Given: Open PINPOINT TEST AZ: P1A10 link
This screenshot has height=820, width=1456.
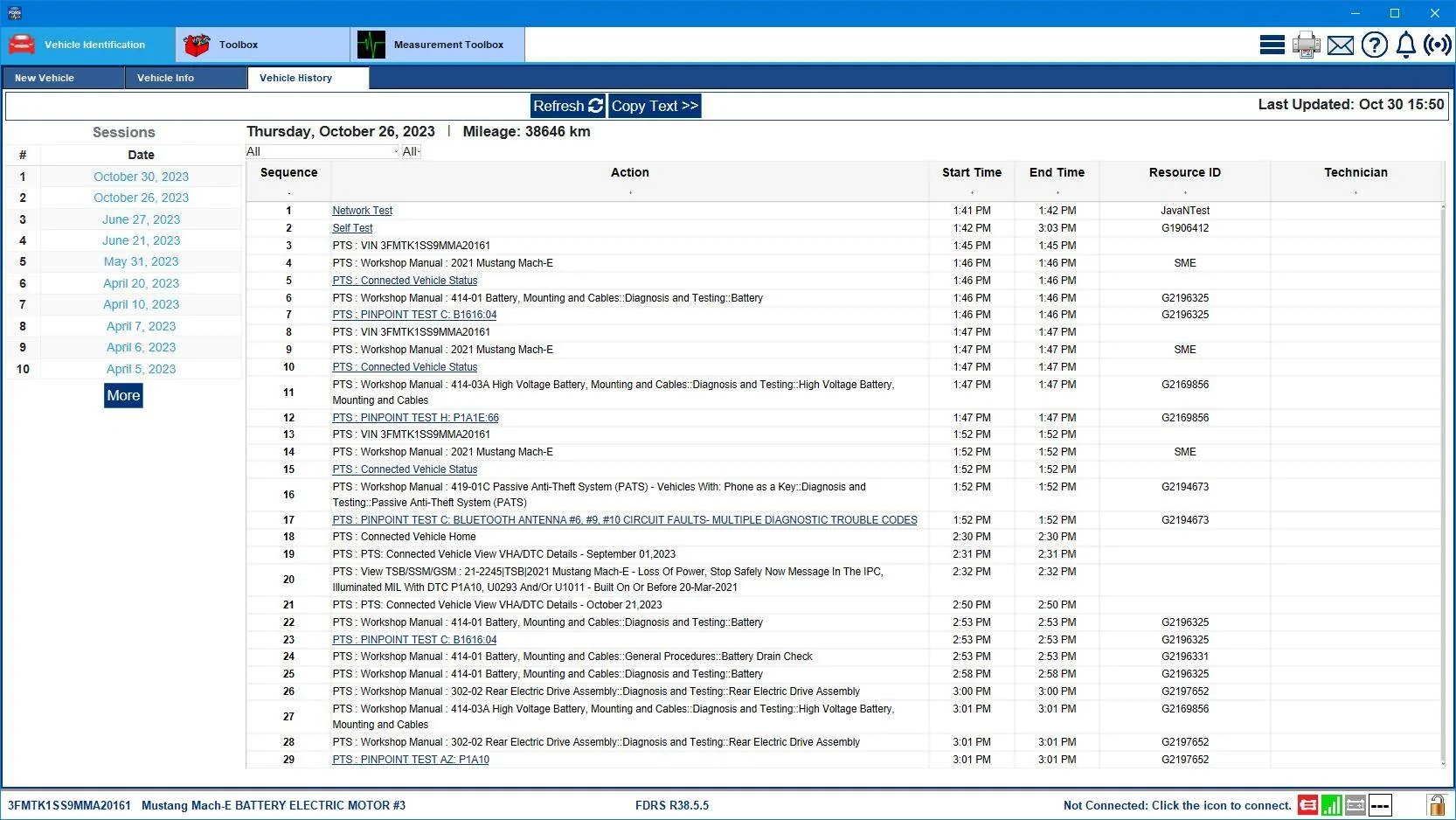Looking at the screenshot, I should [x=411, y=760].
